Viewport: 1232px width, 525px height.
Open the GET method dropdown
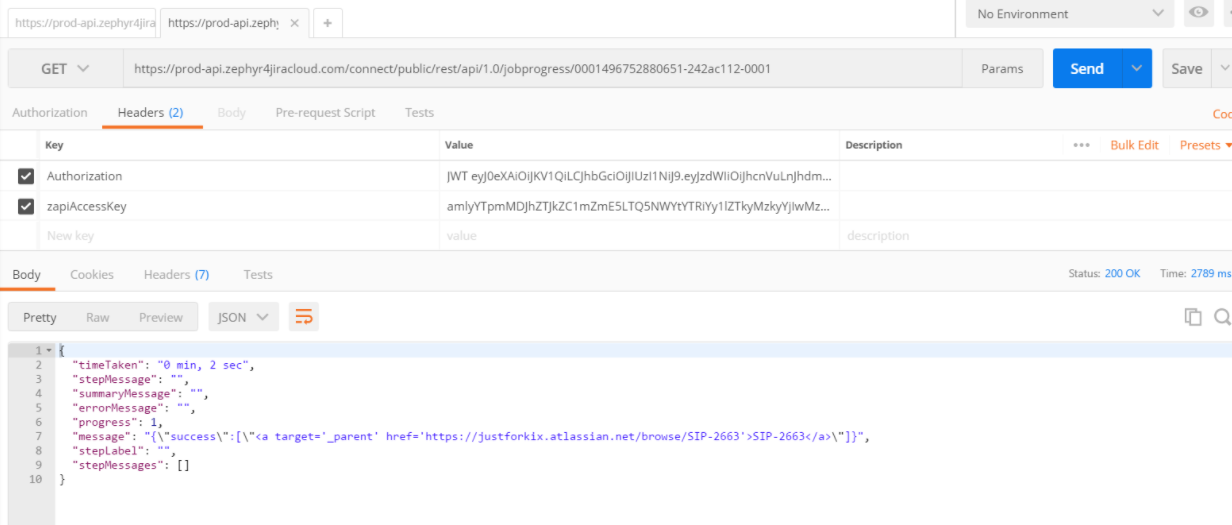65,69
